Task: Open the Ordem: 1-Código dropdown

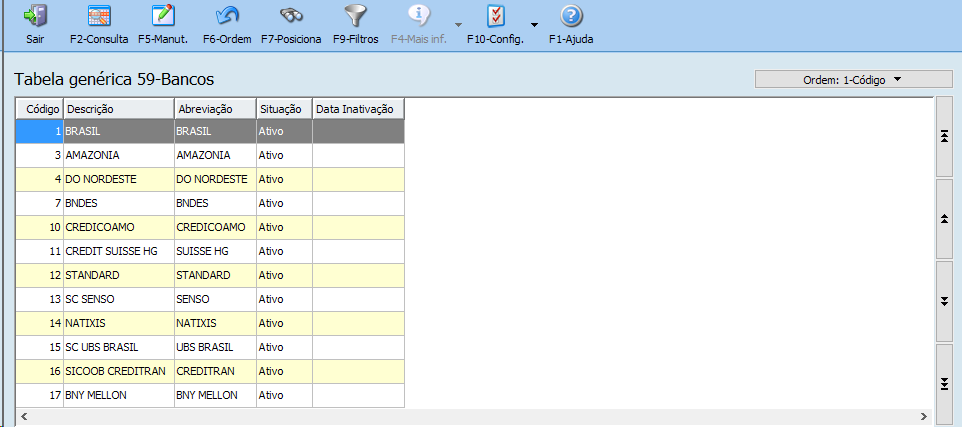Action: [853, 79]
